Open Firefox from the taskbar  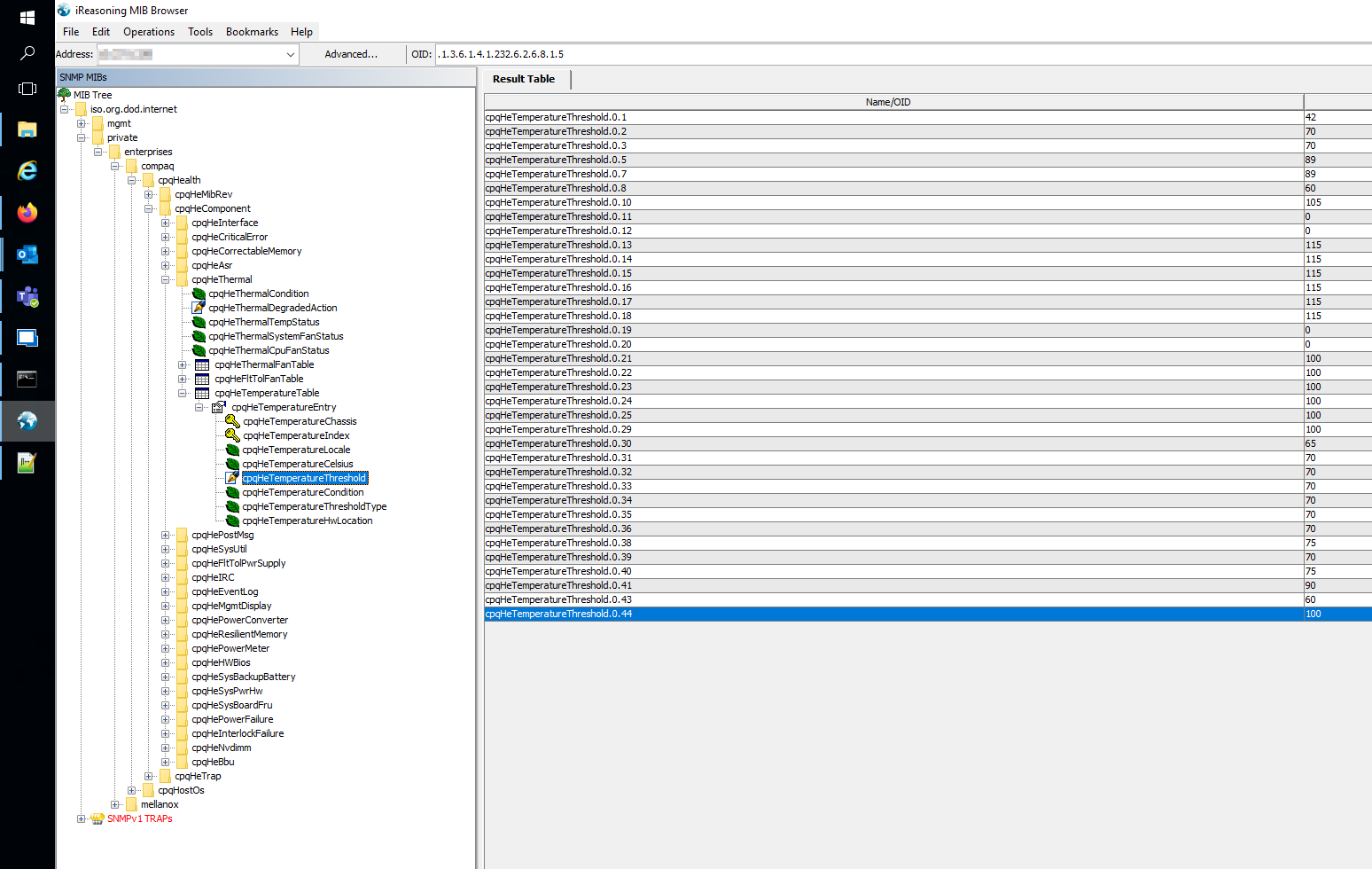point(27,213)
